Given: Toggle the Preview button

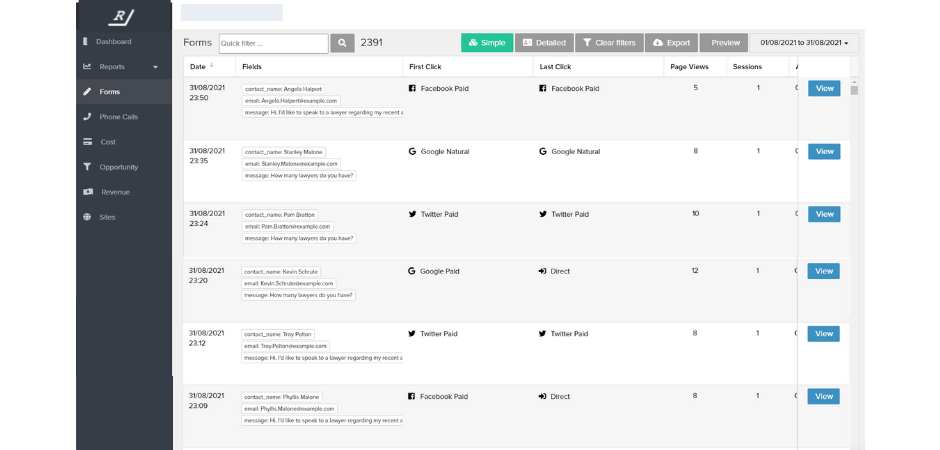Looking at the screenshot, I should (x=725, y=43).
